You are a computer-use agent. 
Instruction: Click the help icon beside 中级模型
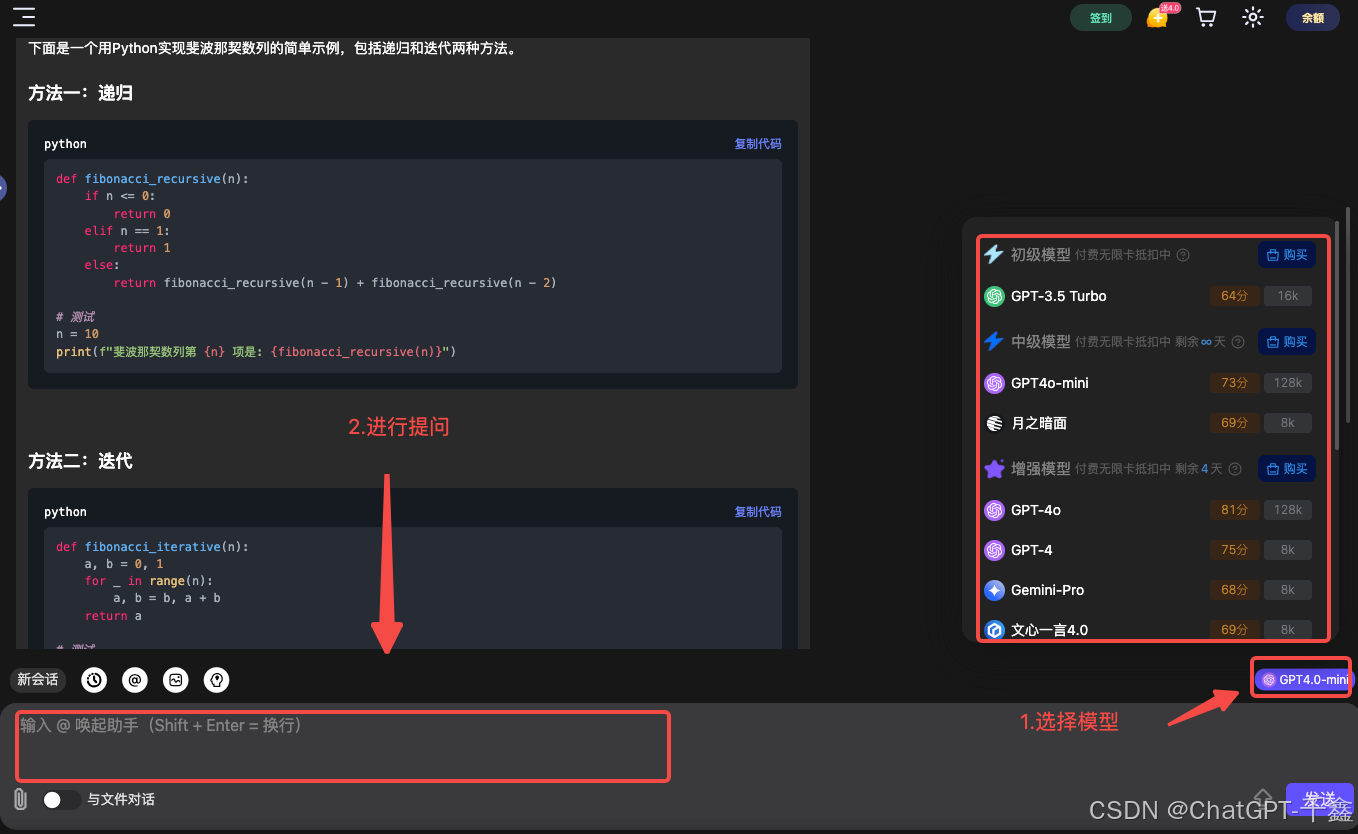pos(1238,342)
